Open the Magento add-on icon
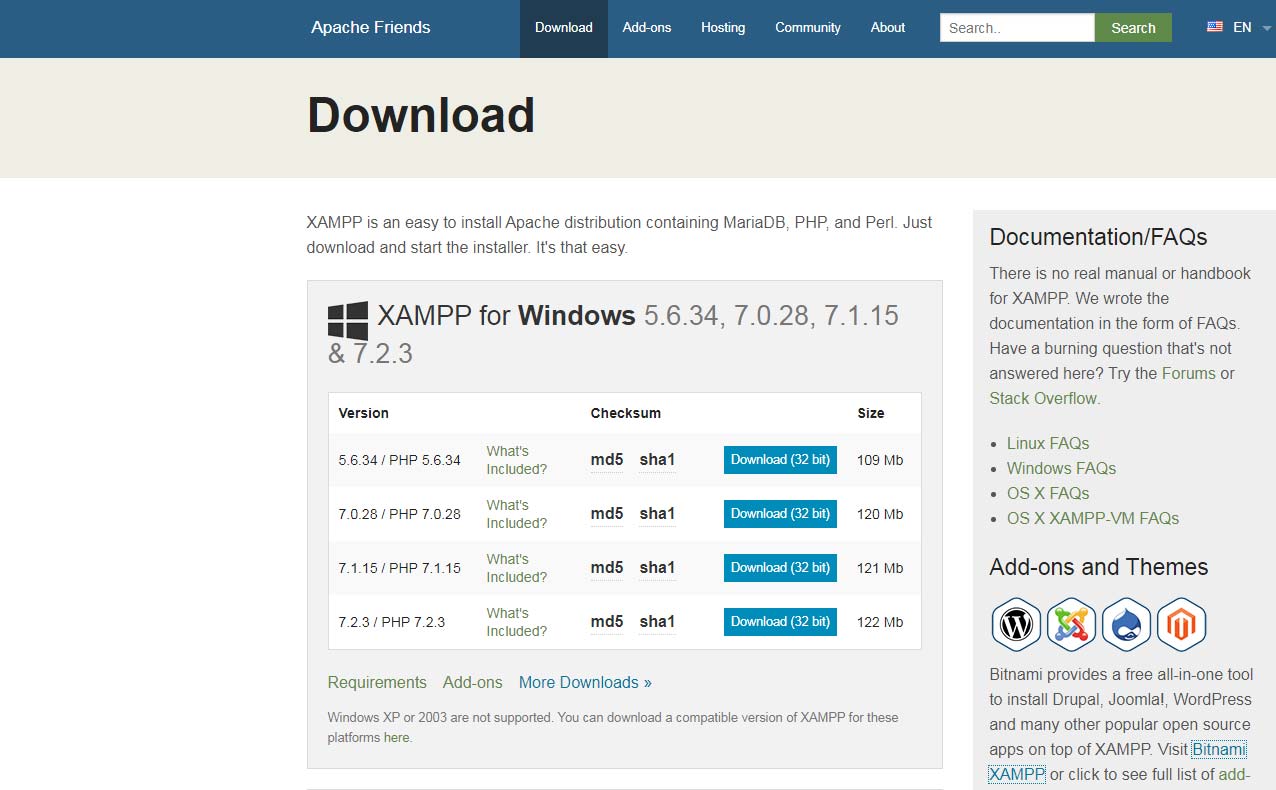The width and height of the screenshot is (1276, 790). click(1181, 625)
